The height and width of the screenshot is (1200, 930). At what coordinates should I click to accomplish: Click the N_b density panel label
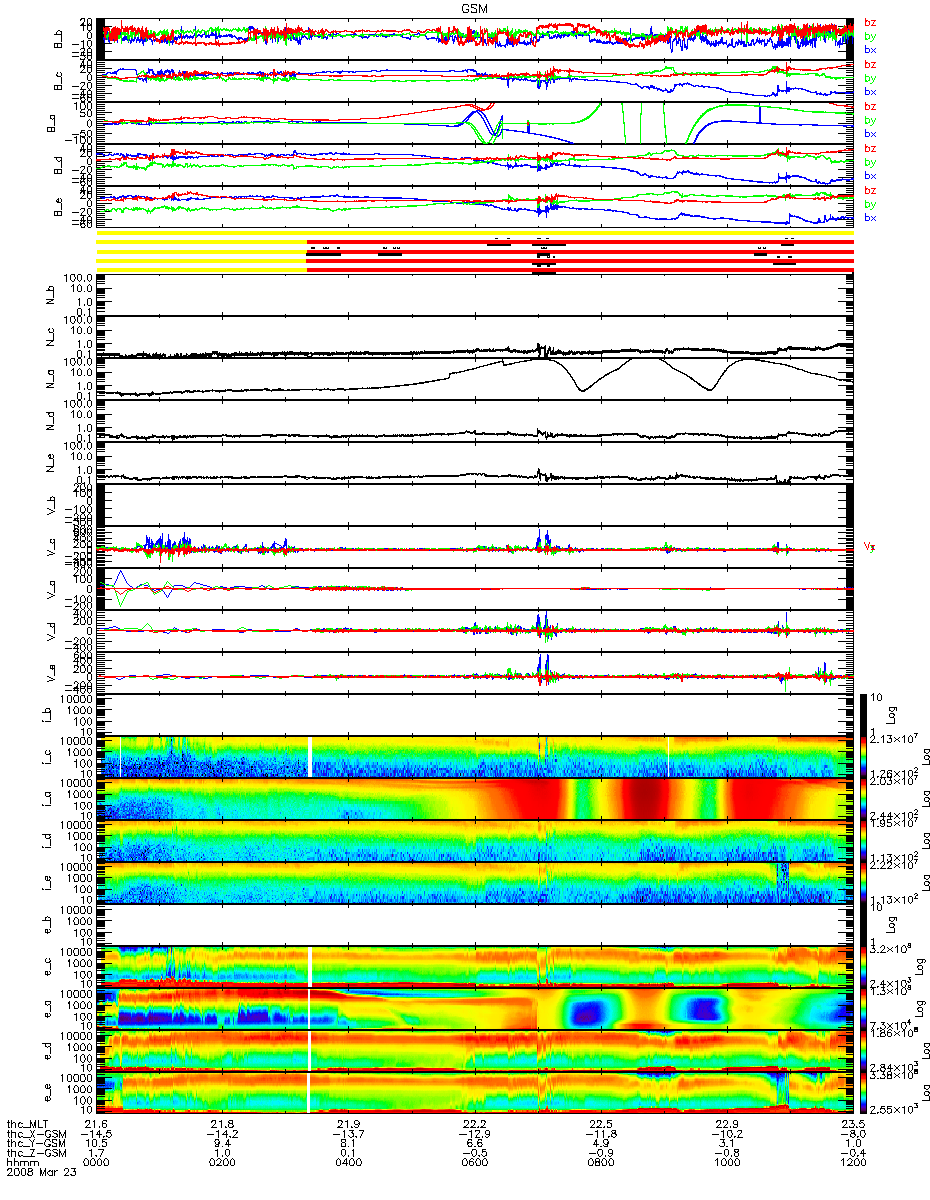(52, 295)
